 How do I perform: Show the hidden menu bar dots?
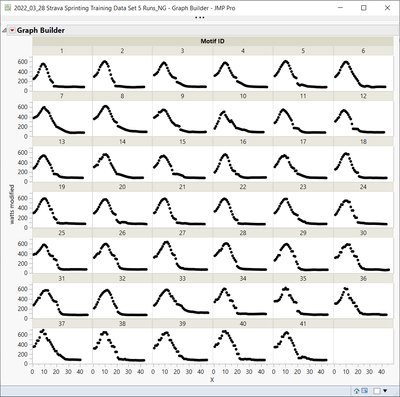click(x=199, y=18)
